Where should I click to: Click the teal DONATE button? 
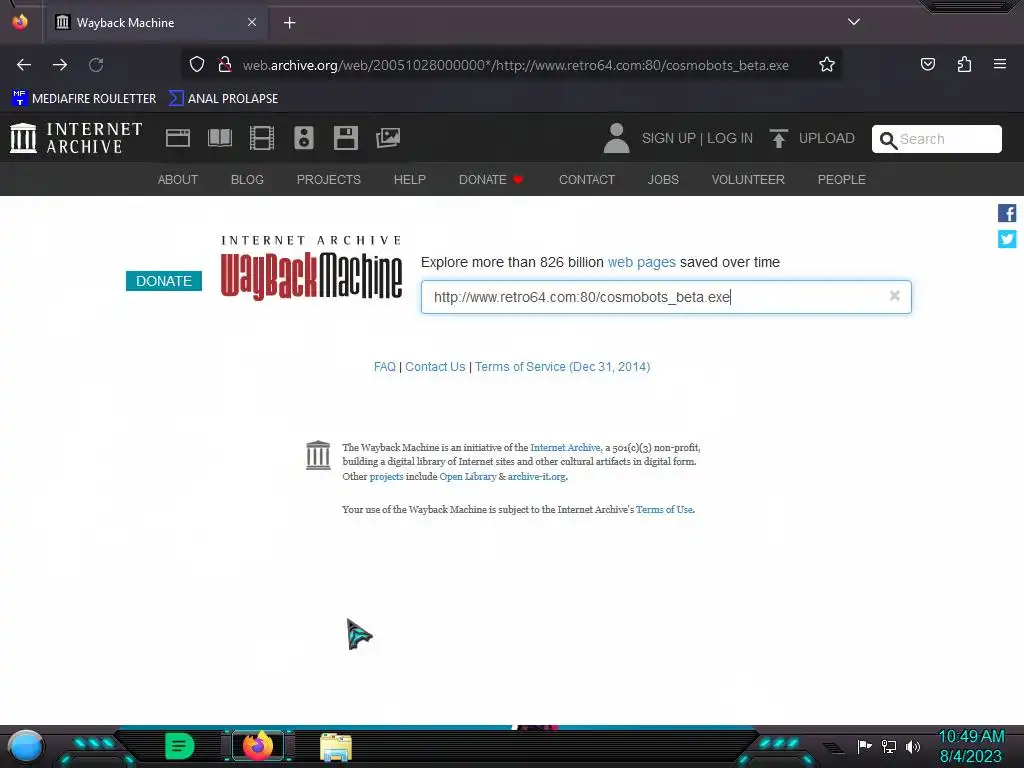click(x=164, y=281)
